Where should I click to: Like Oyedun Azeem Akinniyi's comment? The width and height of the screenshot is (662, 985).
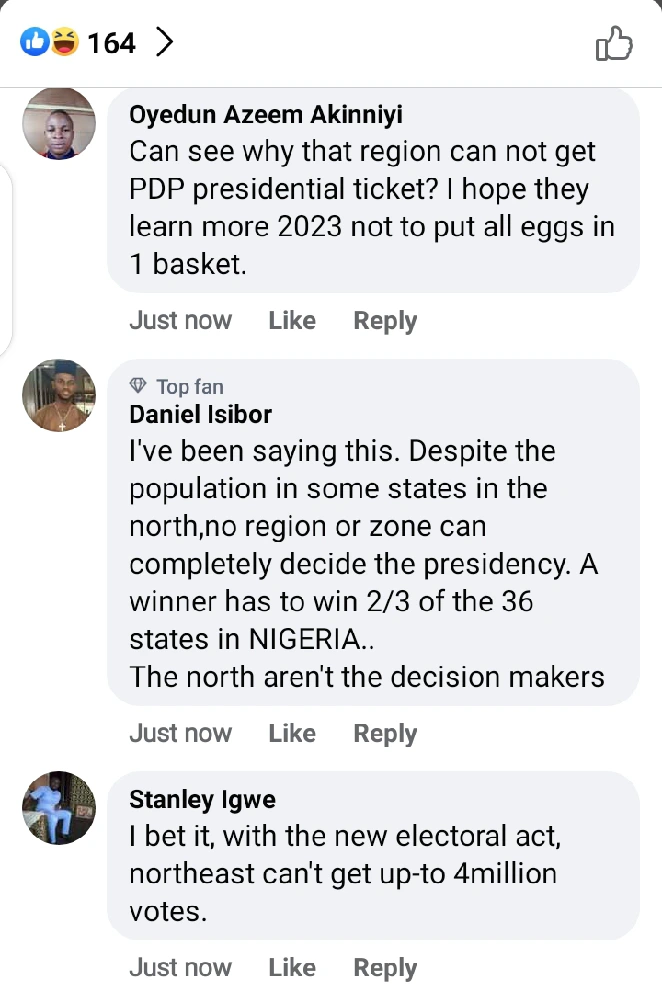292,321
